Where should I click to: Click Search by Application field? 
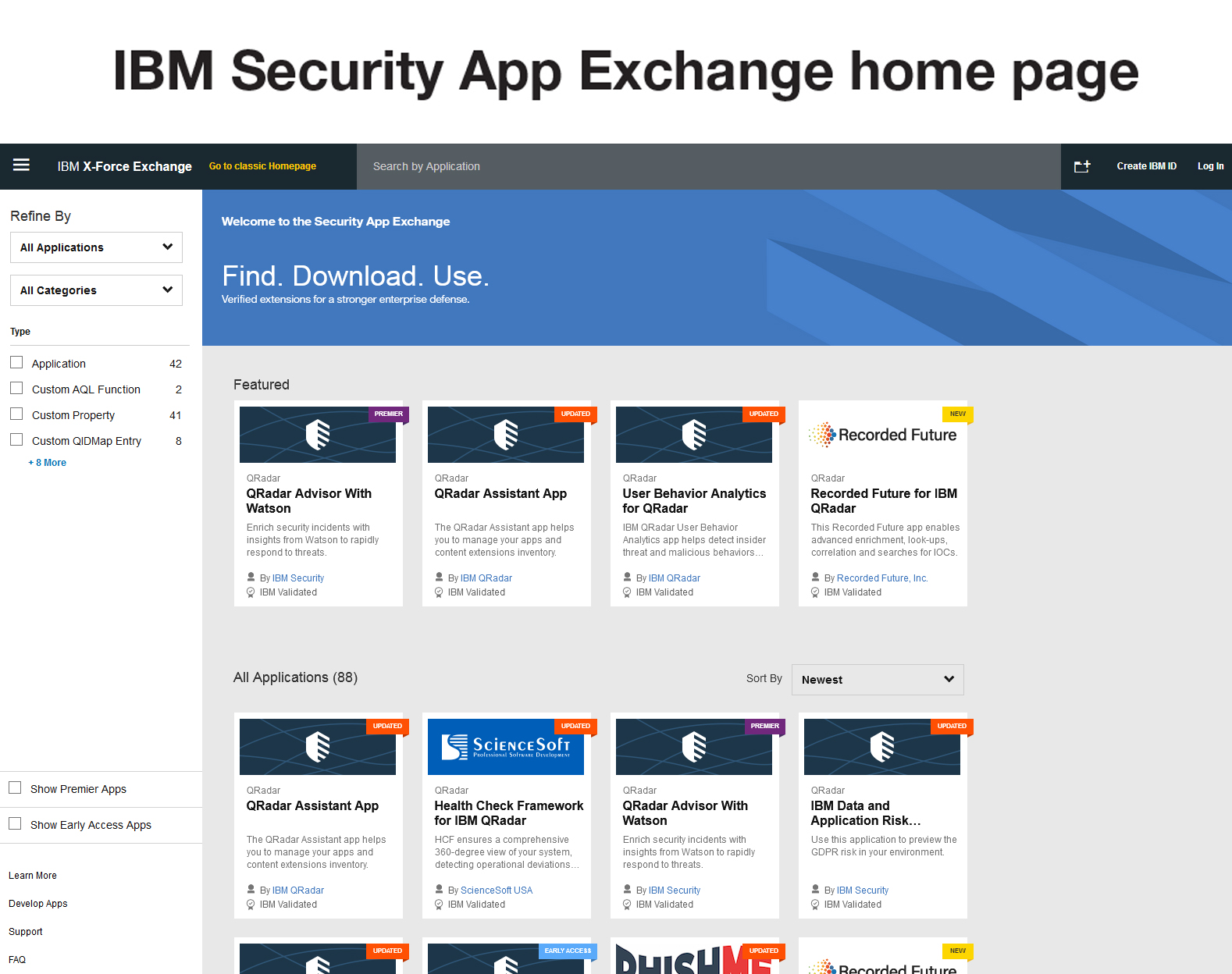(708, 166)
